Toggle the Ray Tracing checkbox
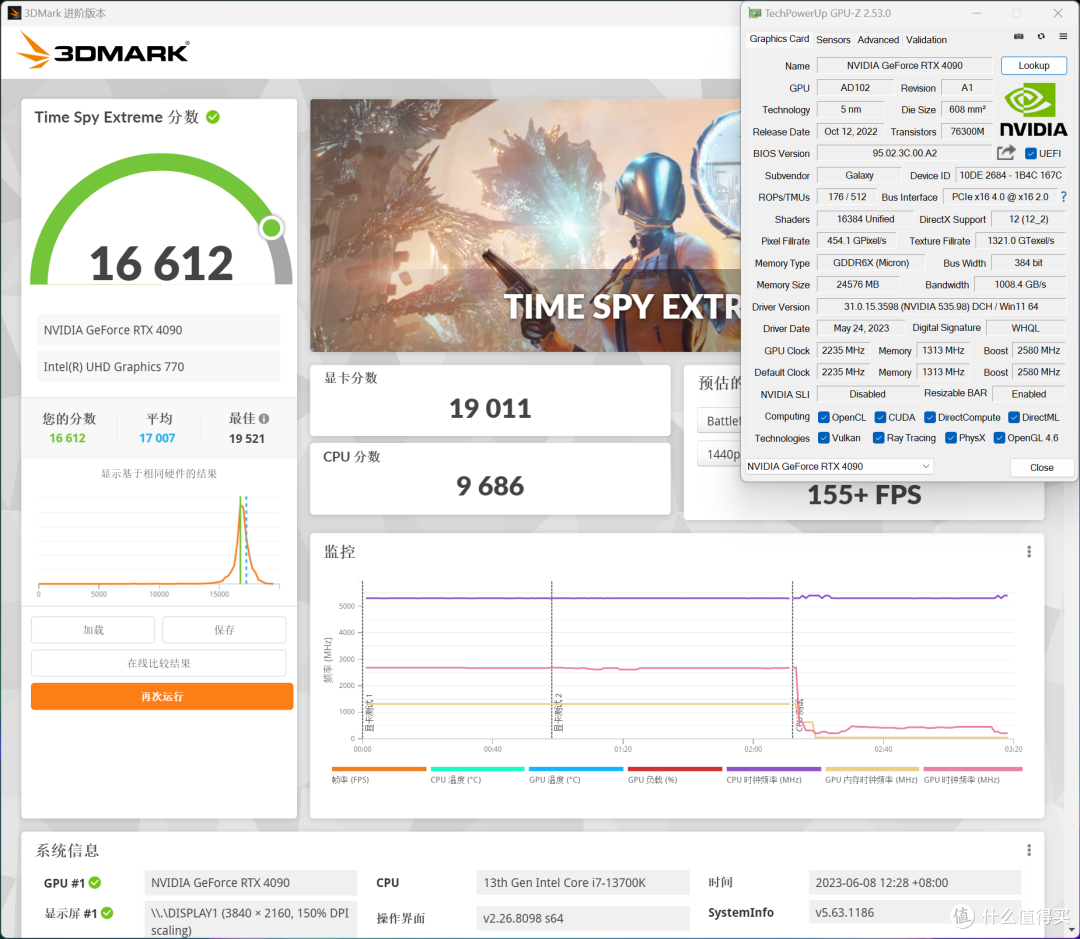 click(x=878, y=437)
